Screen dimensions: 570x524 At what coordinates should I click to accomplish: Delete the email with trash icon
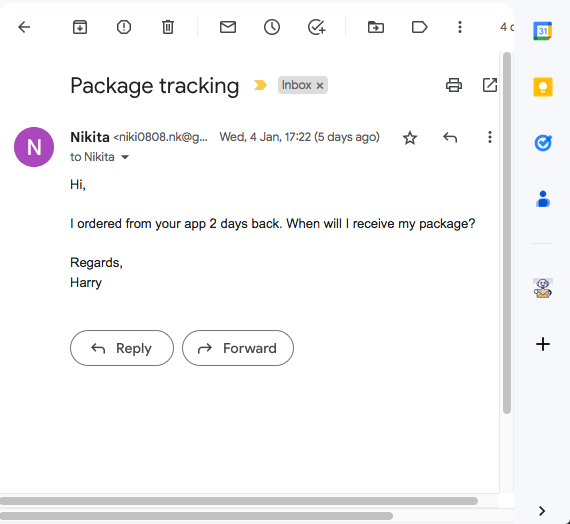pos(168,27)
